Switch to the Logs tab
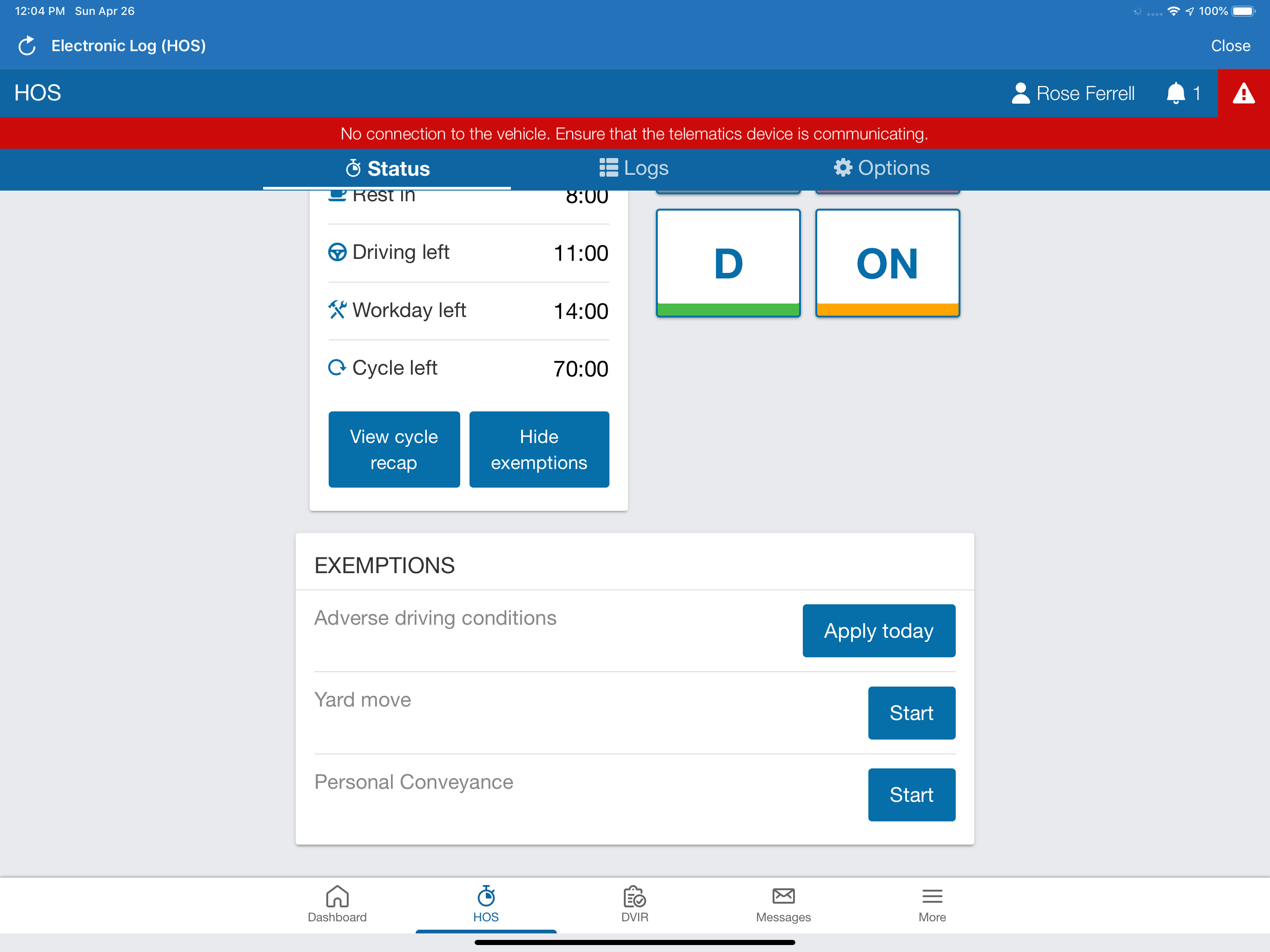 [x=634, y=168]
